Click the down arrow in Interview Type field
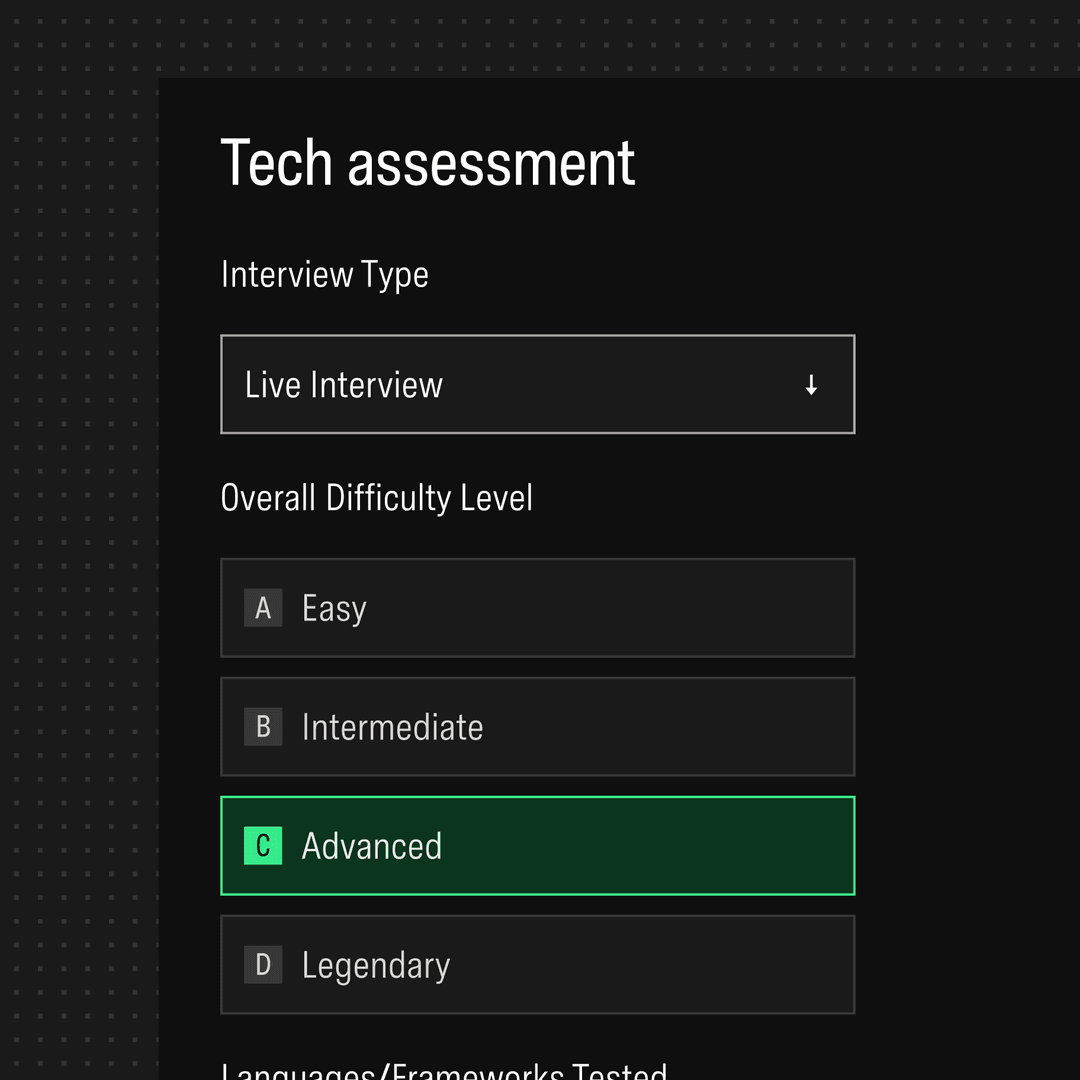The image size is (1080, 1080). [x=811, y=385]
